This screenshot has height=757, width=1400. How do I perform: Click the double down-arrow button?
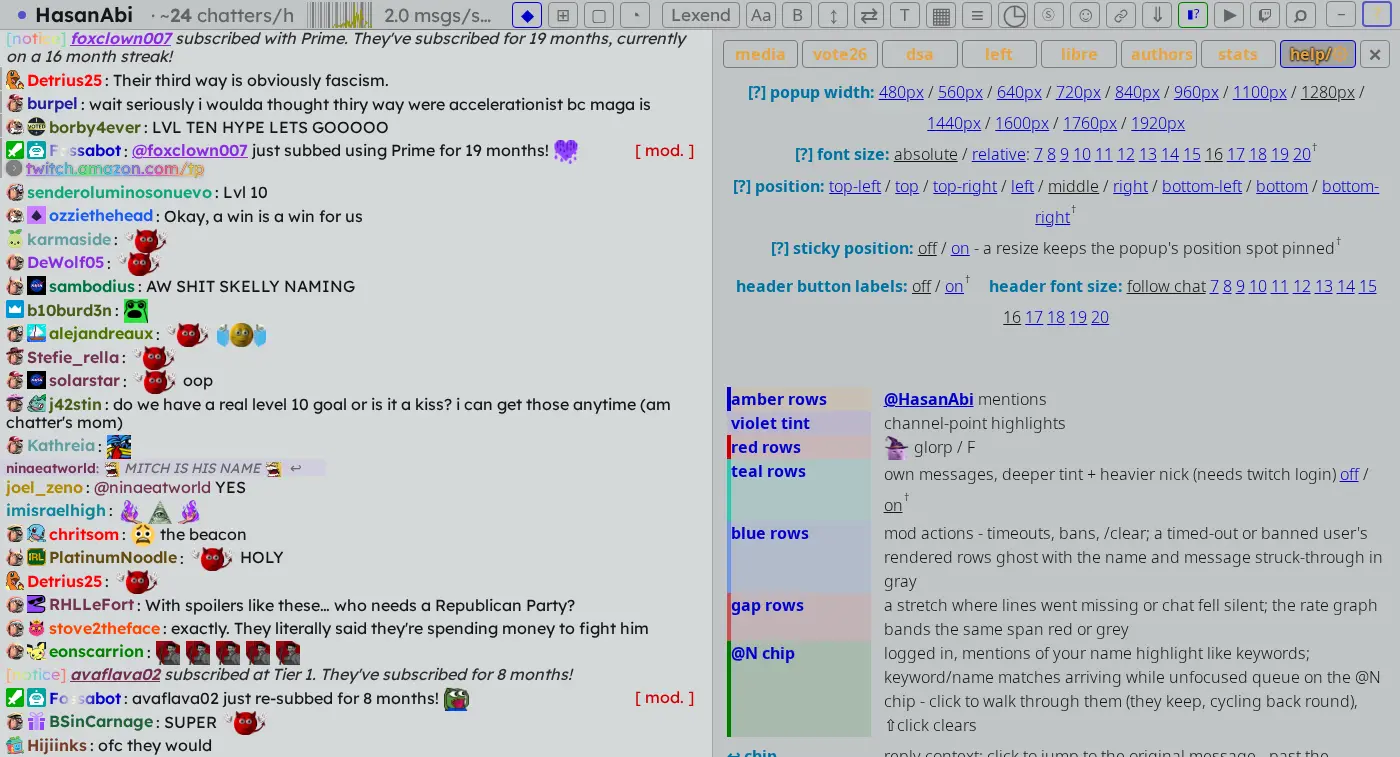click(x=1157, y=15)
